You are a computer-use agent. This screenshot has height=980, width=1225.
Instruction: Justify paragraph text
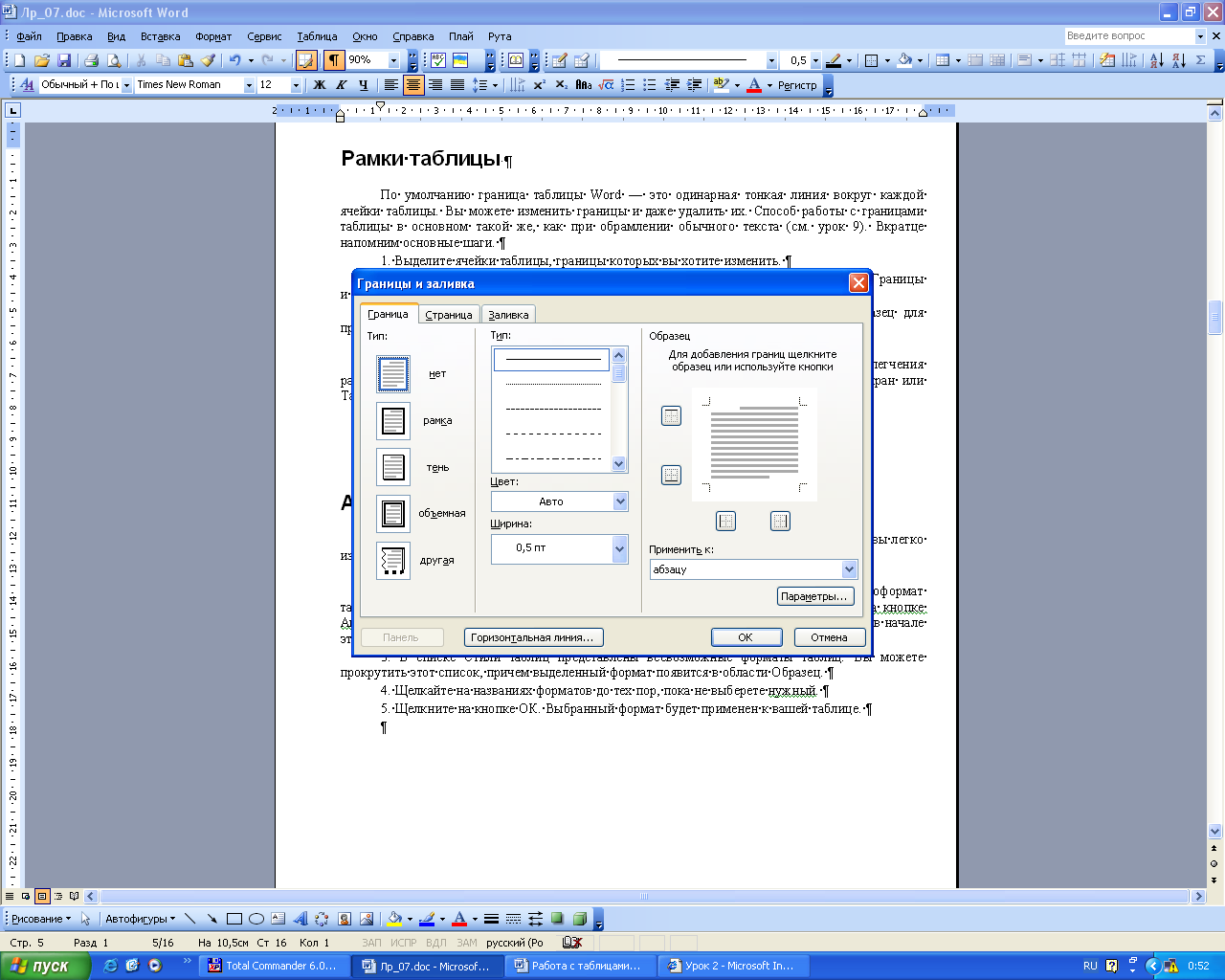point(457,85)
